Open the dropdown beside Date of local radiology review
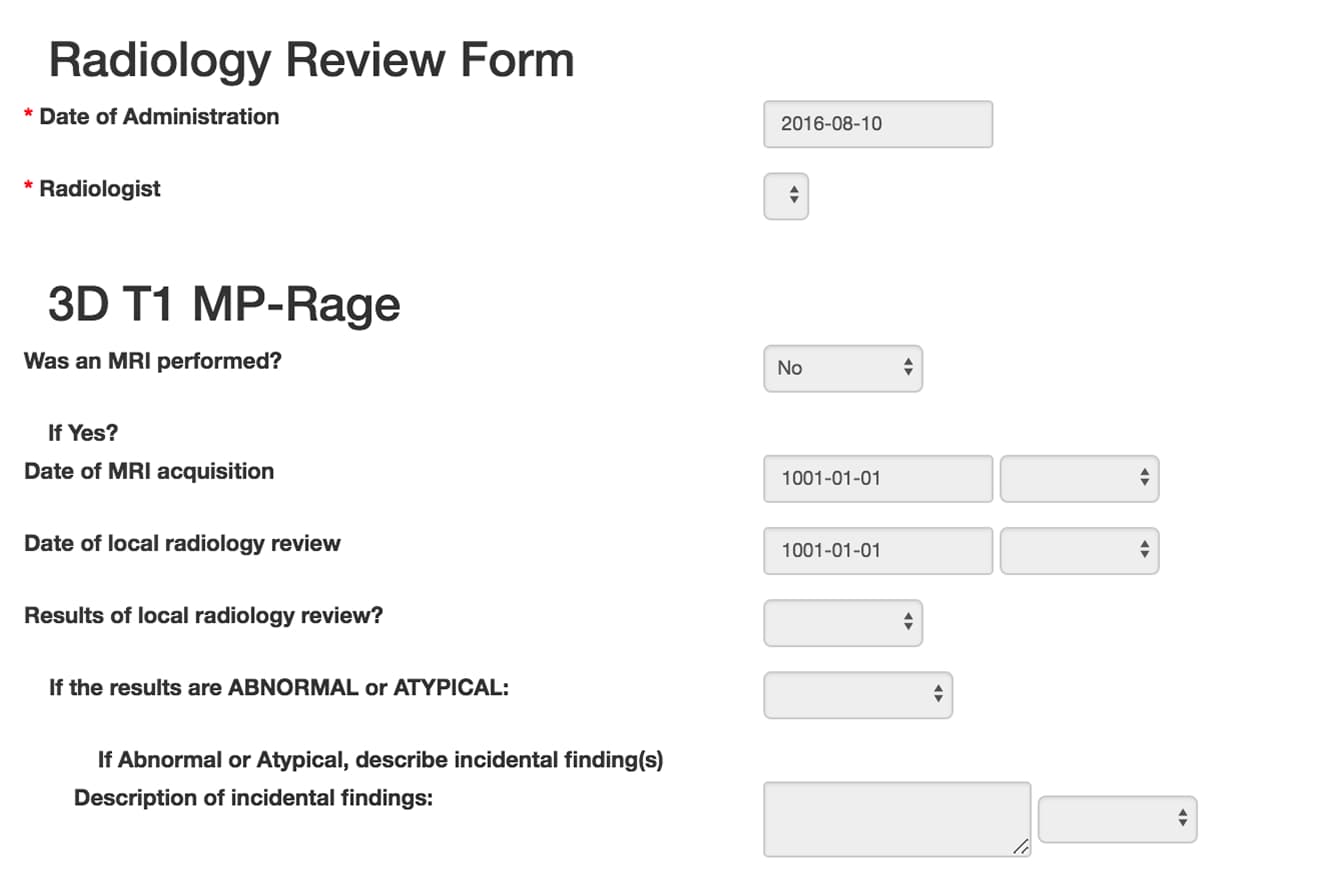Viewport: 1320px width, 894px height. point(1079,550)
